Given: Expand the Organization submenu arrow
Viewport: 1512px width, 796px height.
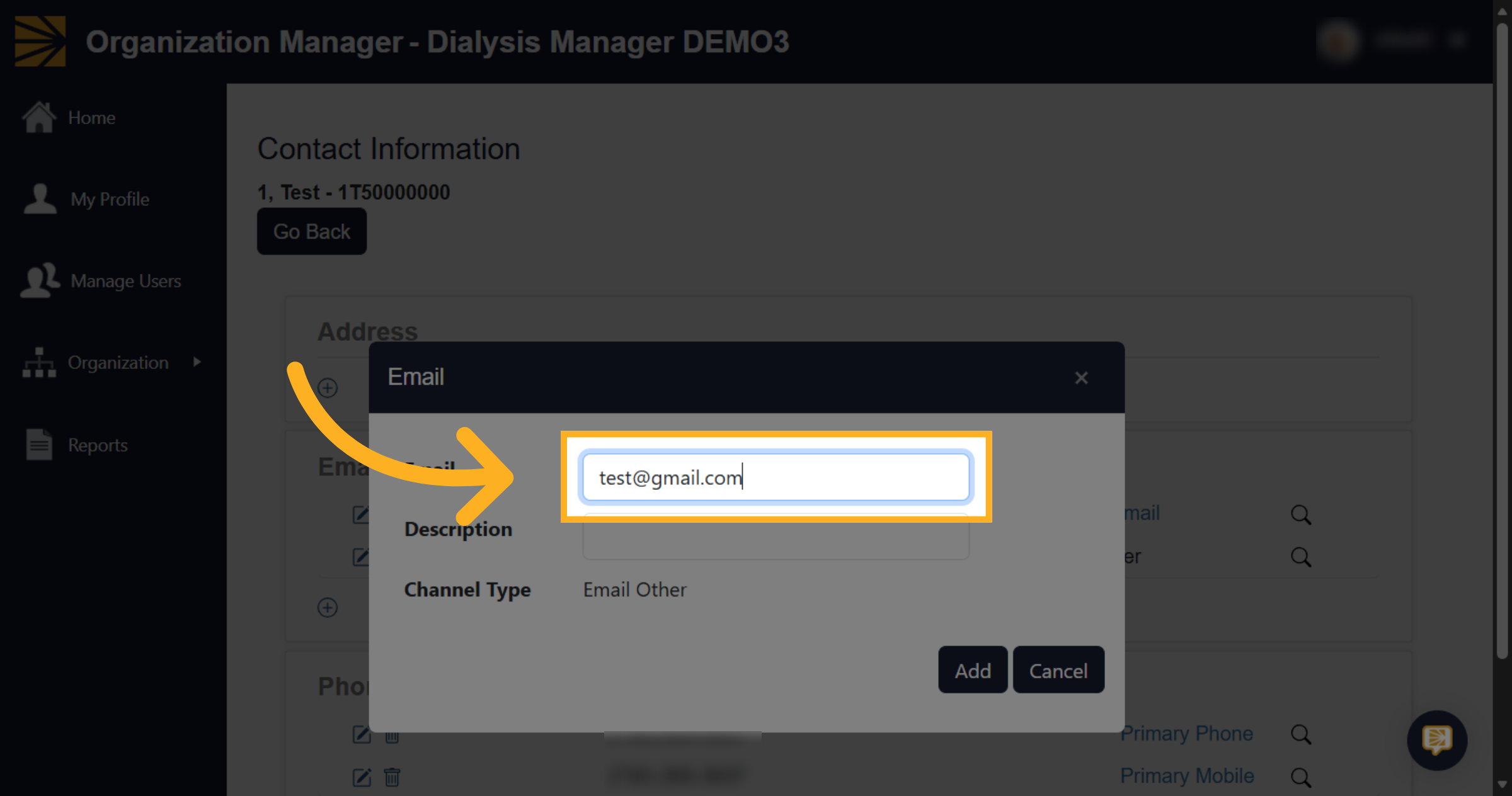Looking at the screenshot, I should coord(197,362).
